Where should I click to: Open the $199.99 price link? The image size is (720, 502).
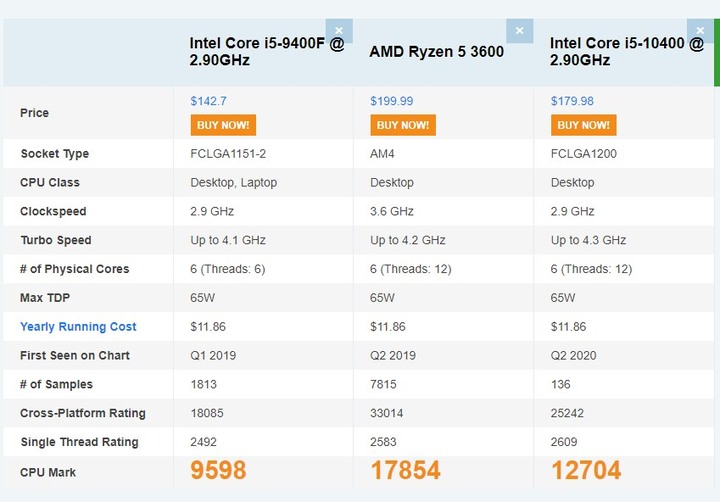point(392,101)
